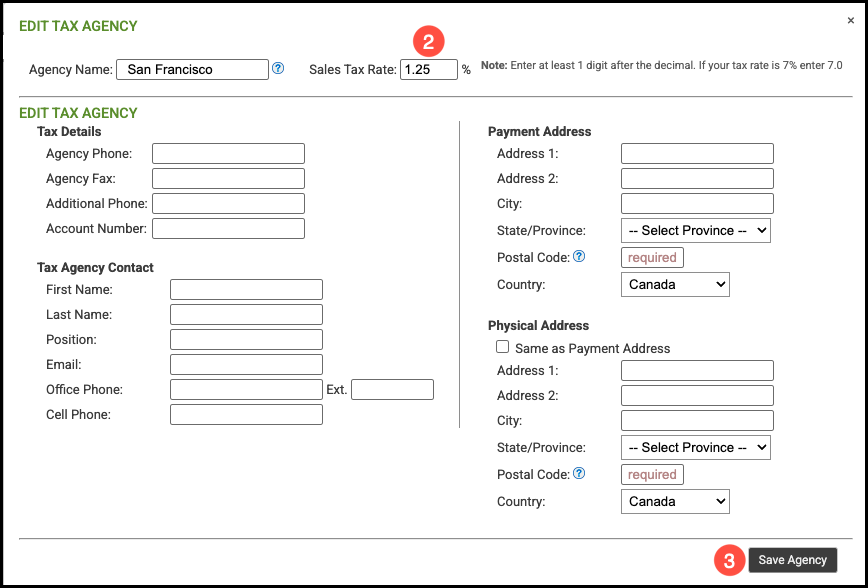Click the Physical Address heading
The width and height of the screenshot is (868, 588).
click(539, 325)
